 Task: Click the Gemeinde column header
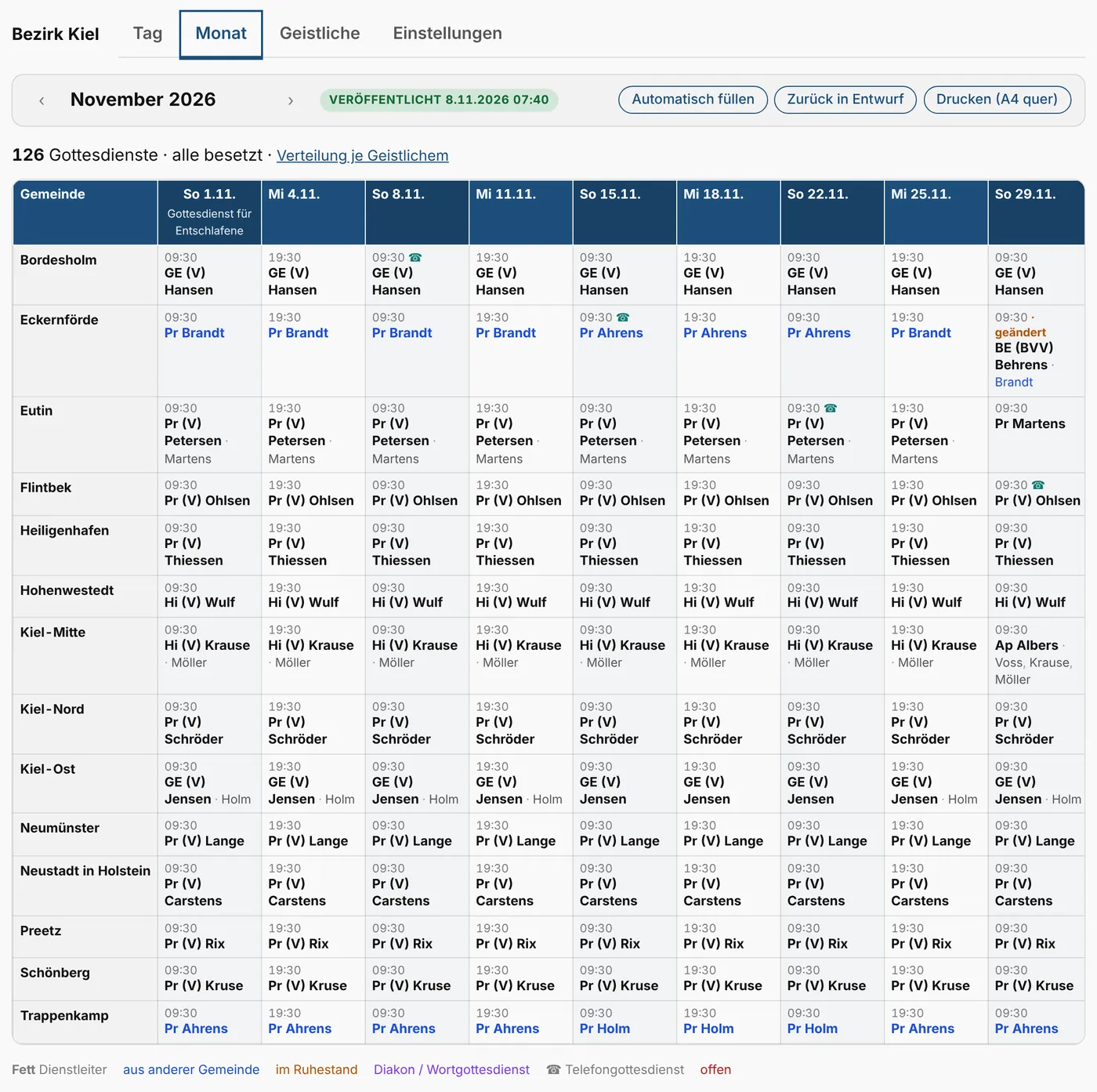85,212
